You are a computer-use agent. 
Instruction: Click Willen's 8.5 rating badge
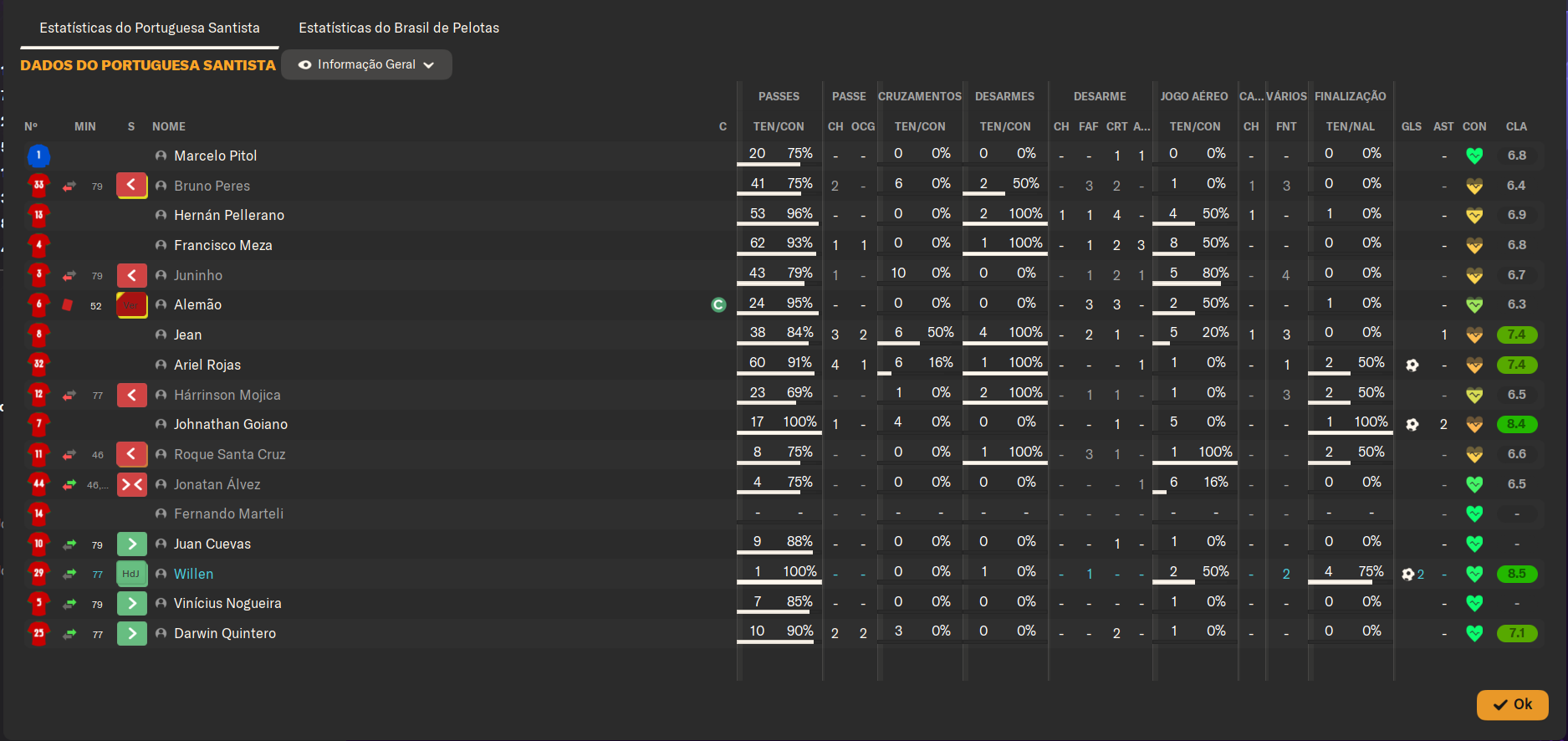tap(1516, 574)
